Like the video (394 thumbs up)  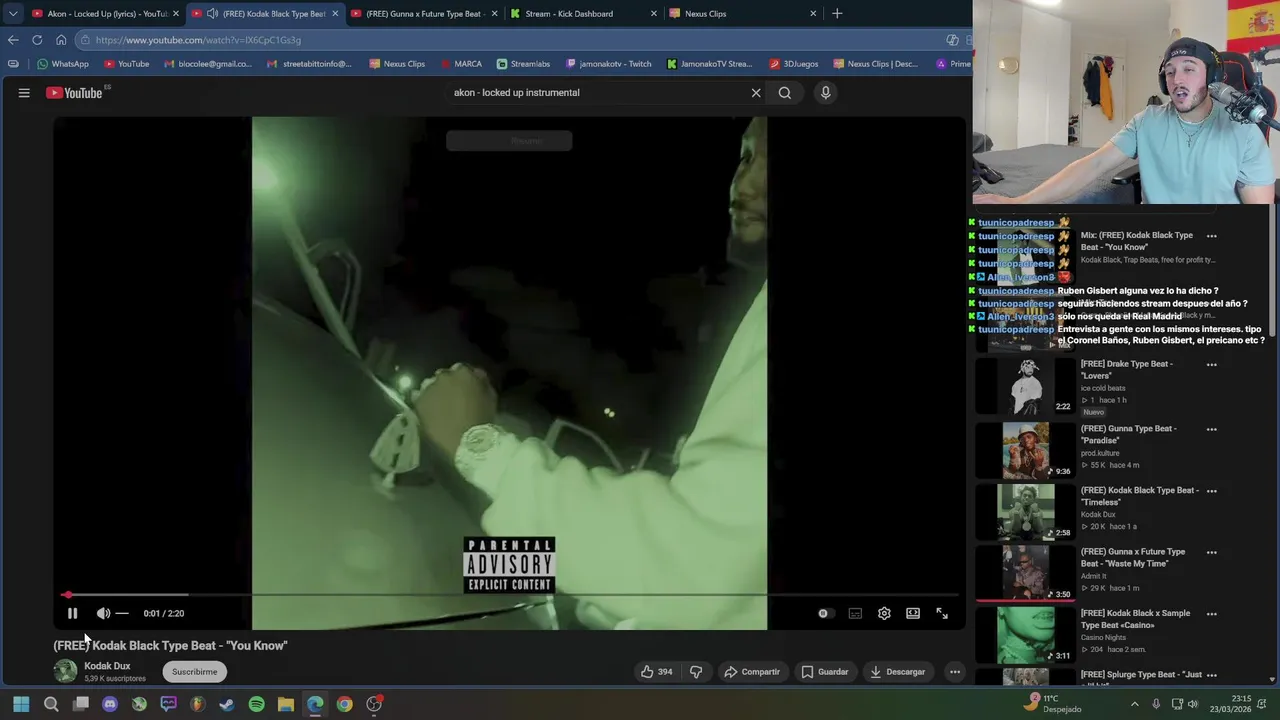point(656,672)
